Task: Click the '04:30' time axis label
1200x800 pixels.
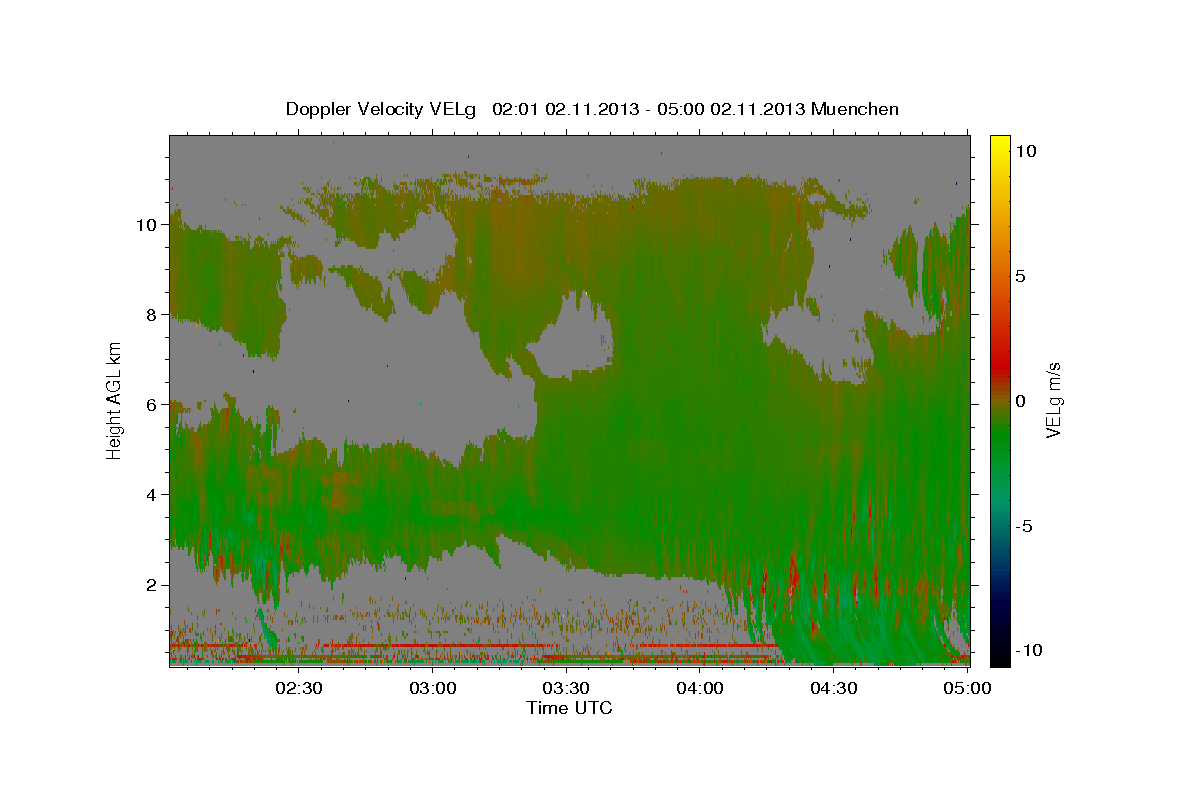Action: [x=834, y=688]
